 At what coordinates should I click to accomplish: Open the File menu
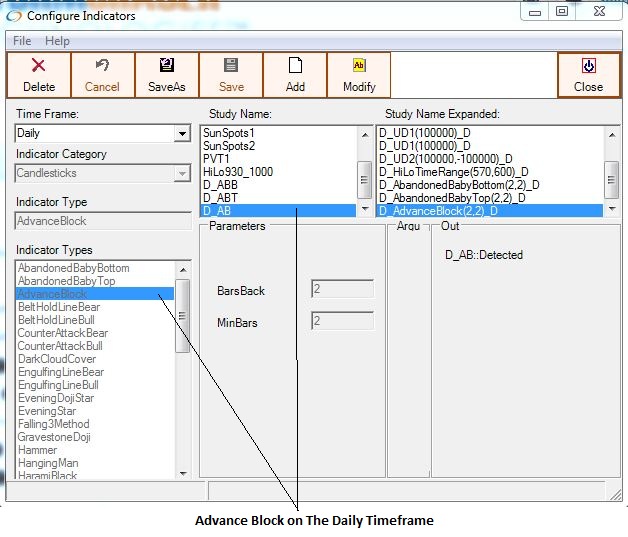point(22,41)
